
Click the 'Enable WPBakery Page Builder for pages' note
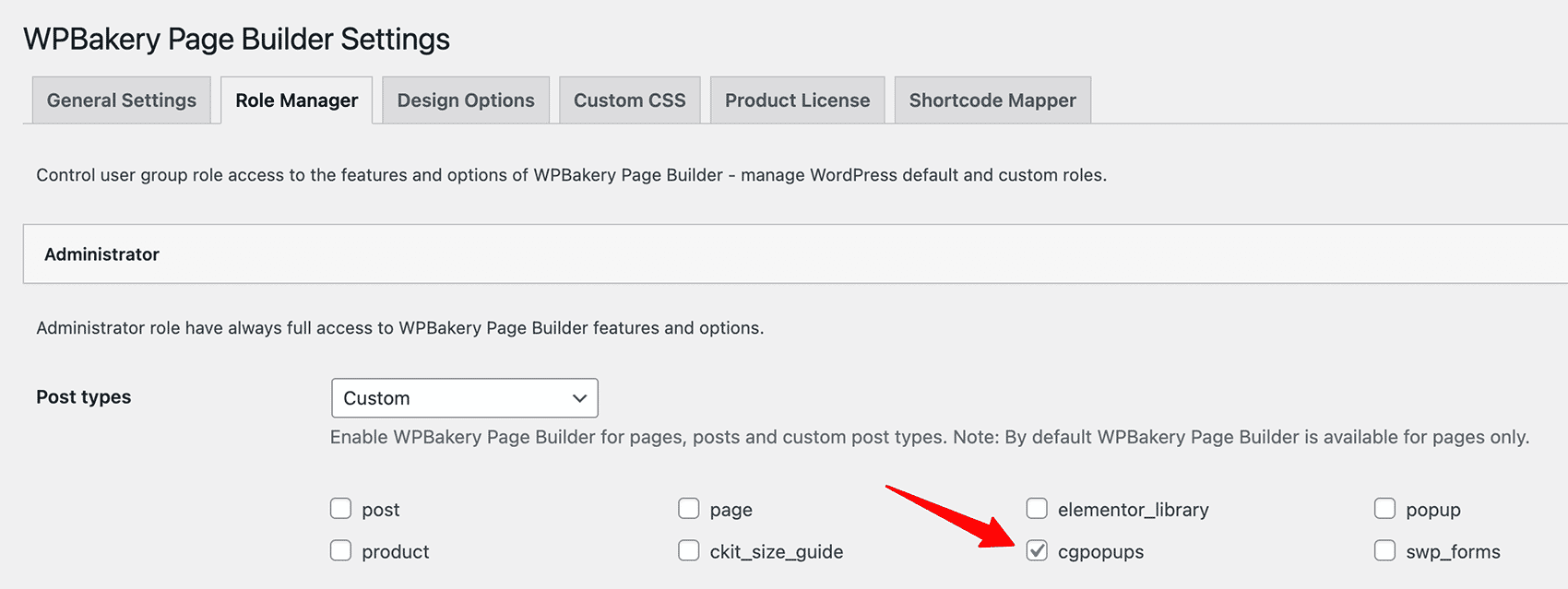coord(930,437)
